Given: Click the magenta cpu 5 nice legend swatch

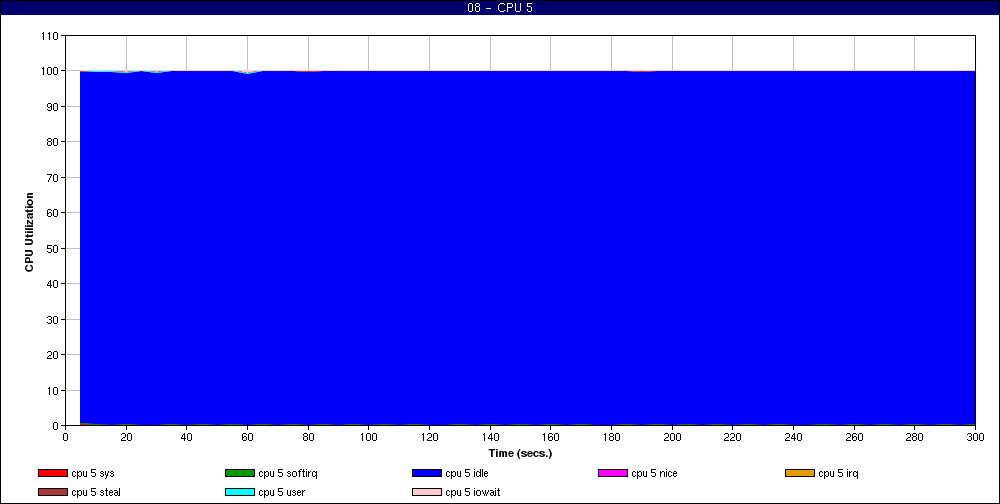Looking at the screenshot, I should (613, 473).
